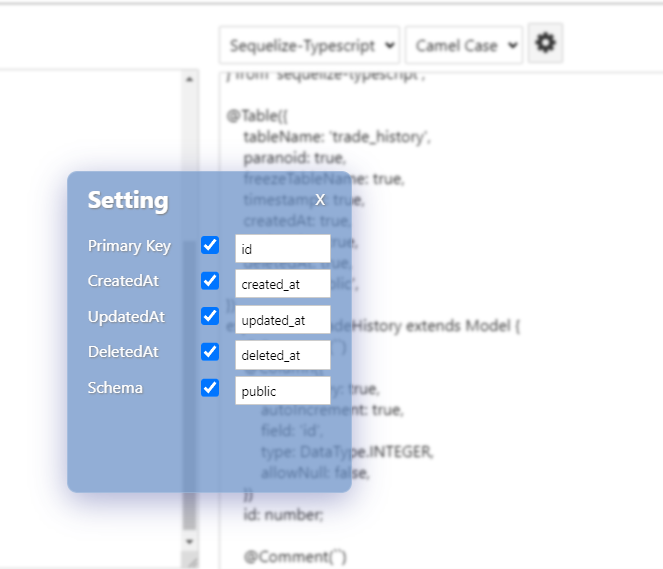
Task: Toggle the Primary Key checkbox
Action: (210, 245)
